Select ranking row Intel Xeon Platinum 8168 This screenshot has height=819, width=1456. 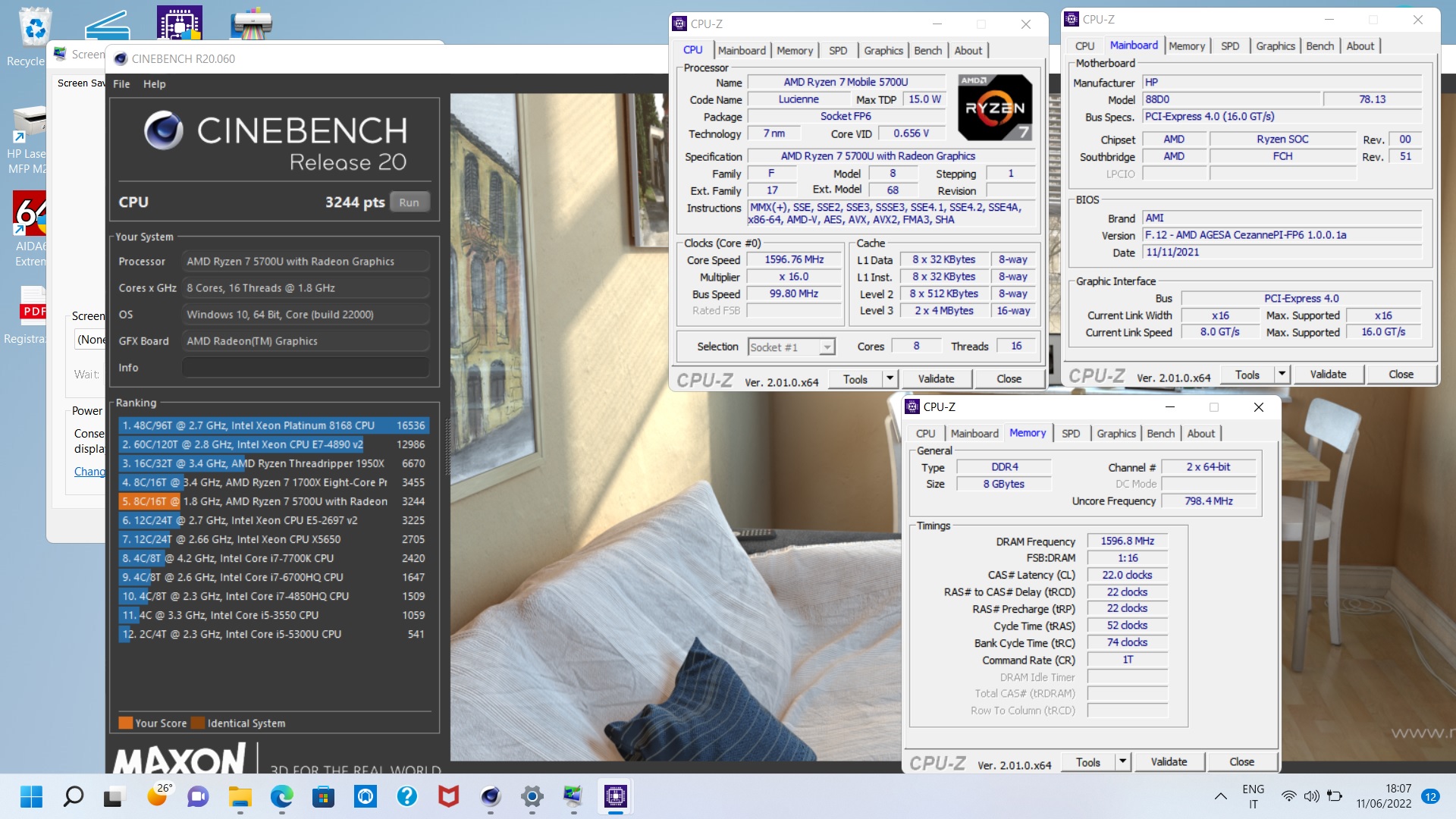coord(274,425)
